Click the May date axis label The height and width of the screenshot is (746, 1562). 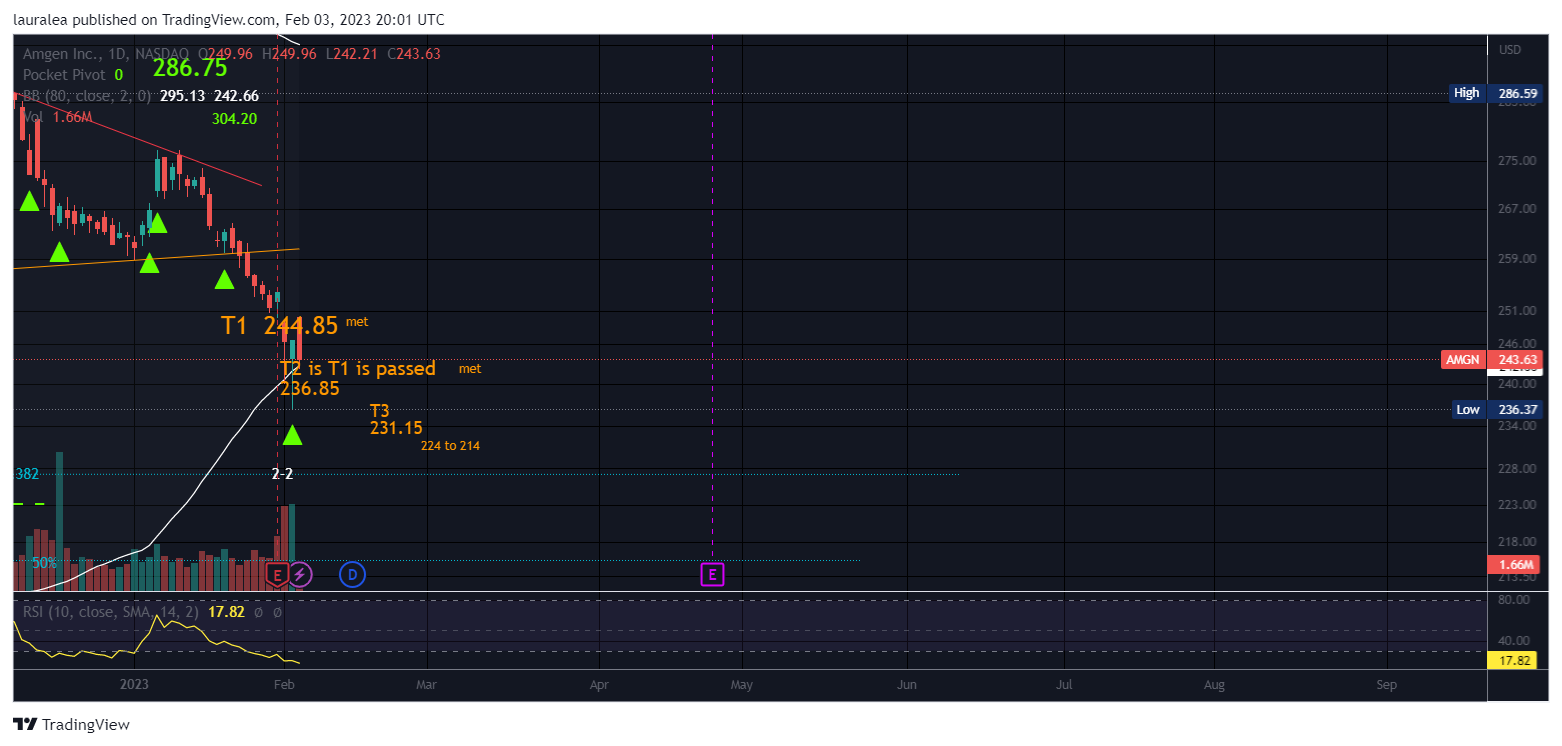tap(742, 686)
